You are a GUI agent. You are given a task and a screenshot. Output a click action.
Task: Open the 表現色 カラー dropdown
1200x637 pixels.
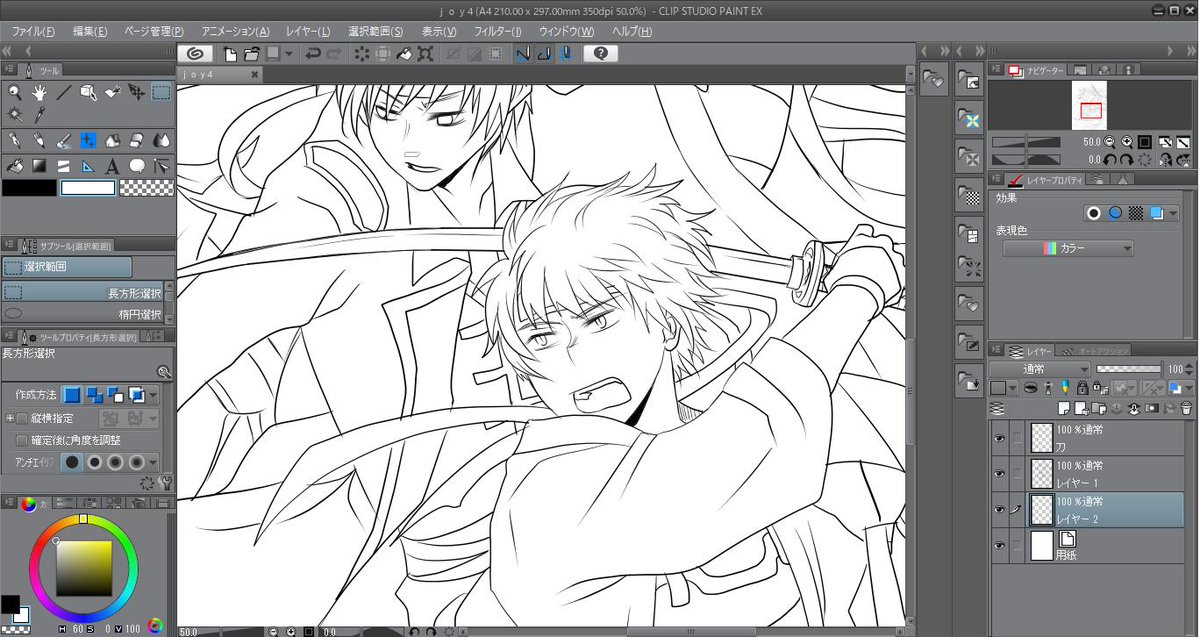[x=1069, y=247]
